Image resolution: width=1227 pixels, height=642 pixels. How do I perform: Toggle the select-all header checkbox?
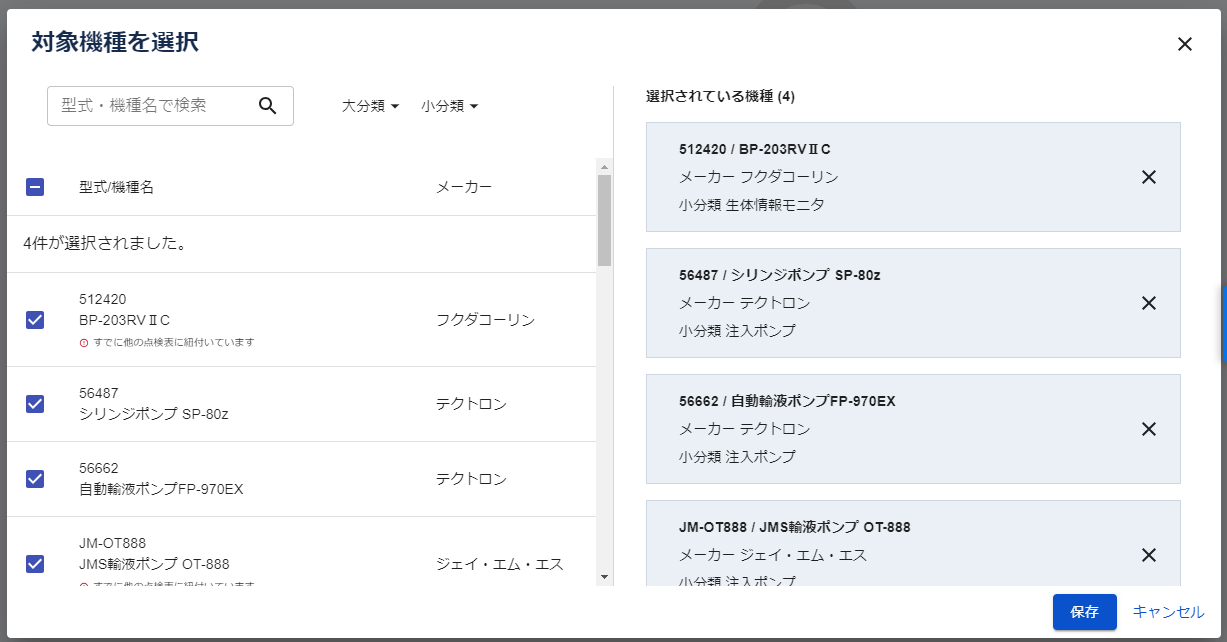[35, 187]
